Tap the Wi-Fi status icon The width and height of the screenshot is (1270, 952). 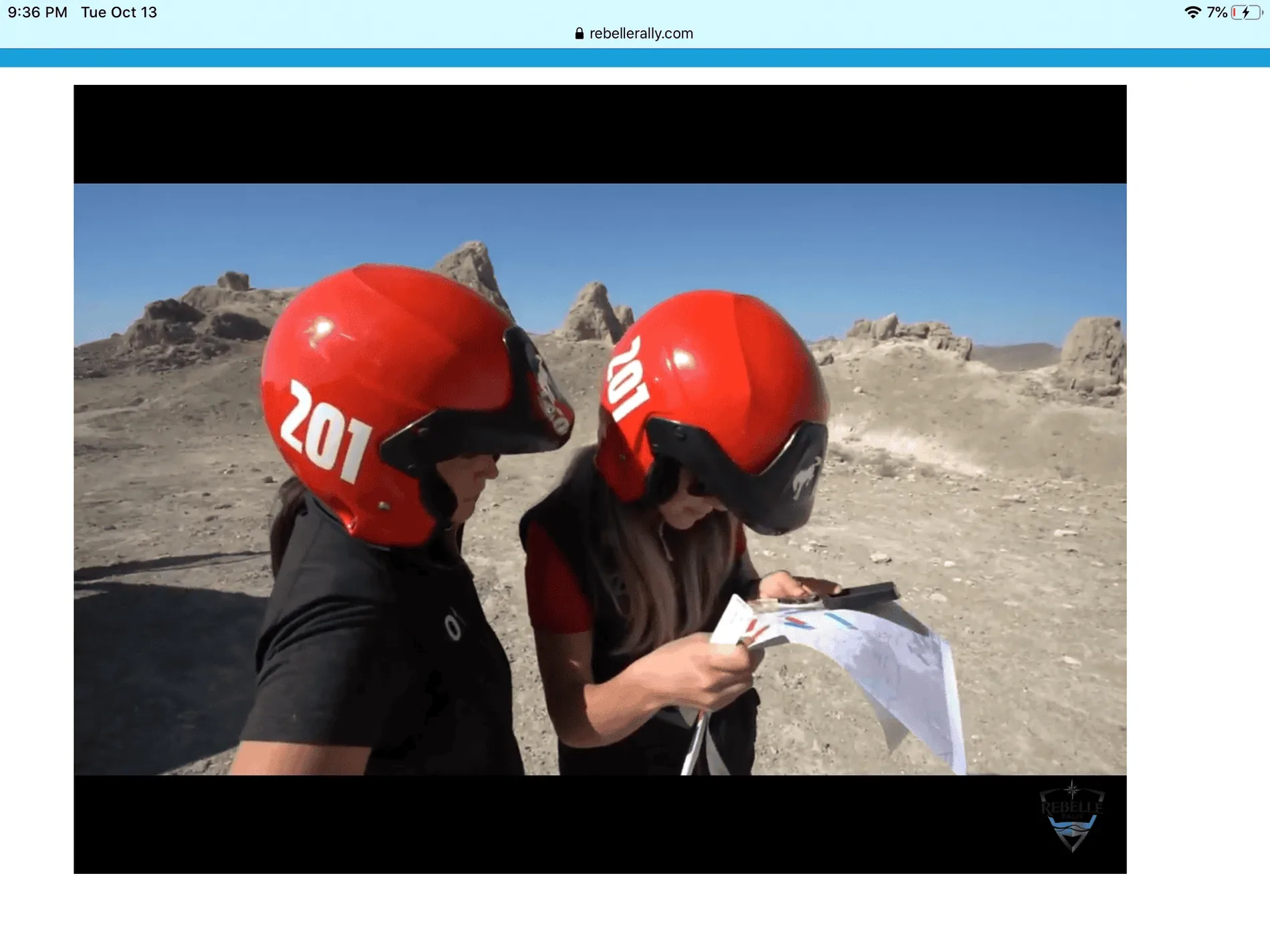pos(1192,12)
